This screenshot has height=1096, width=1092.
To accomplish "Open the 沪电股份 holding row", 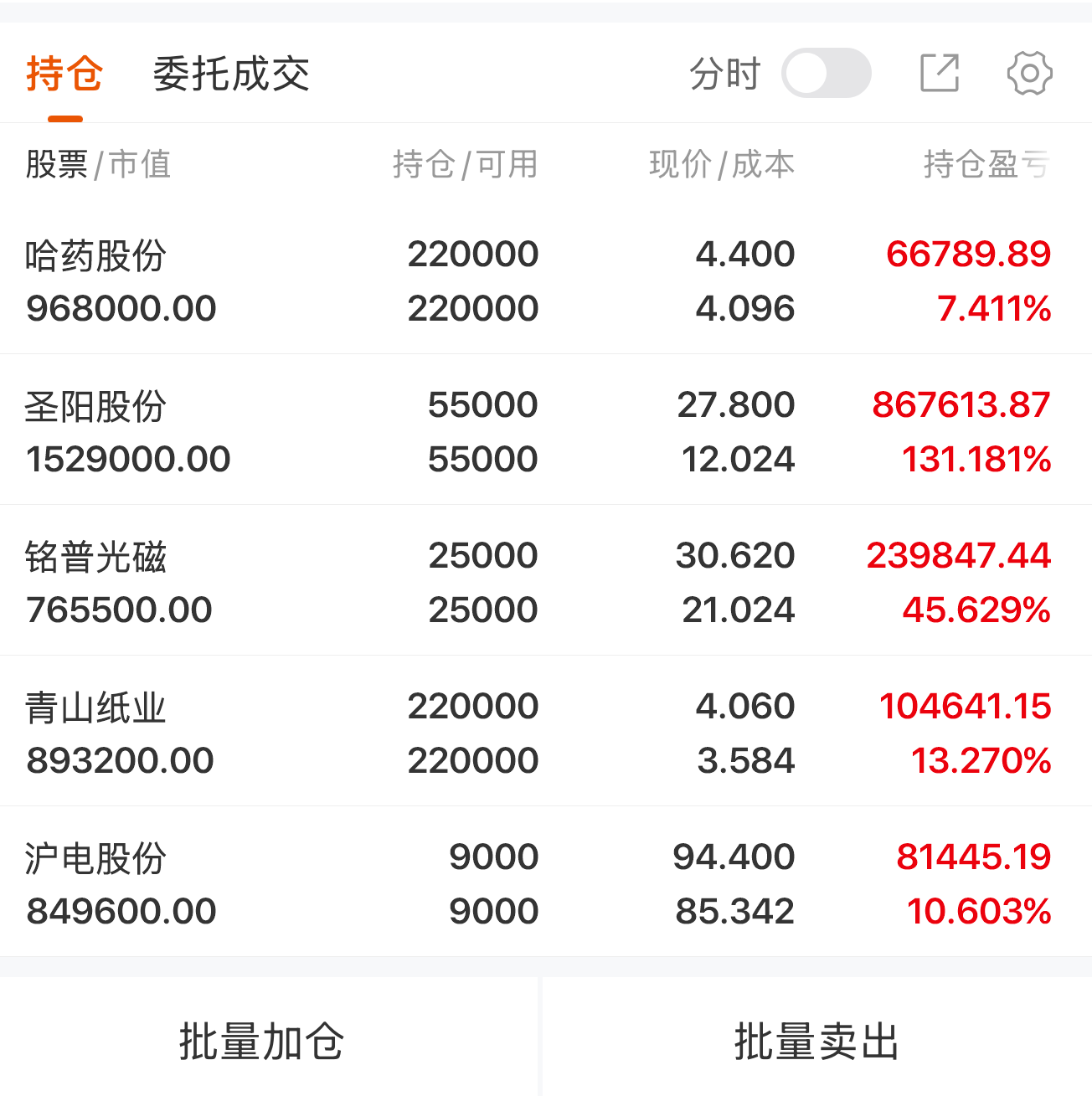I will (x=546, y=882).
